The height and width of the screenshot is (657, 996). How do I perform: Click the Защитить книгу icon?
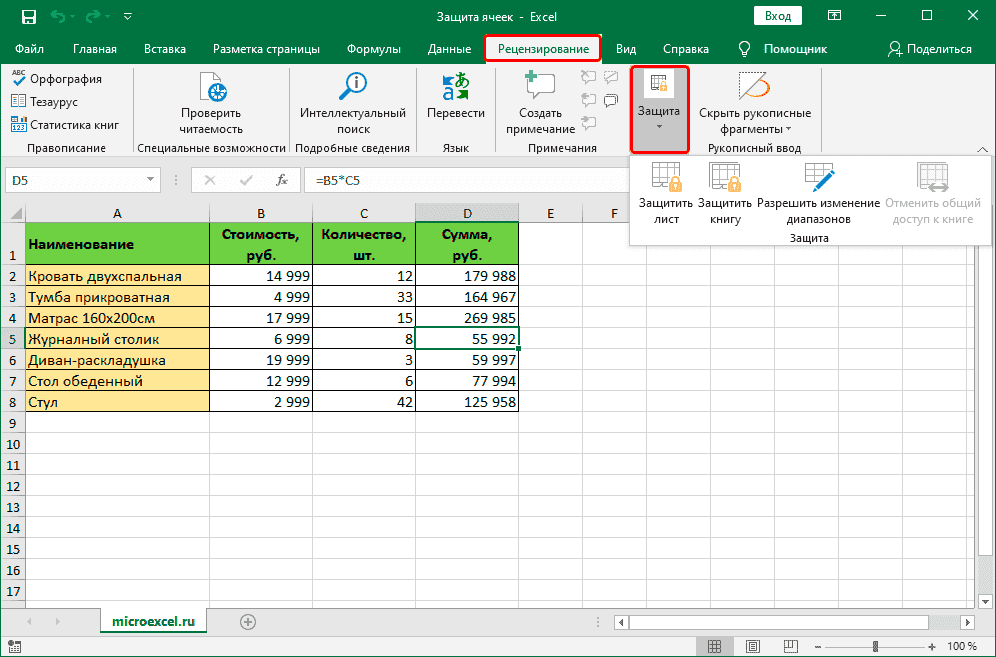(x=725, y=178)
